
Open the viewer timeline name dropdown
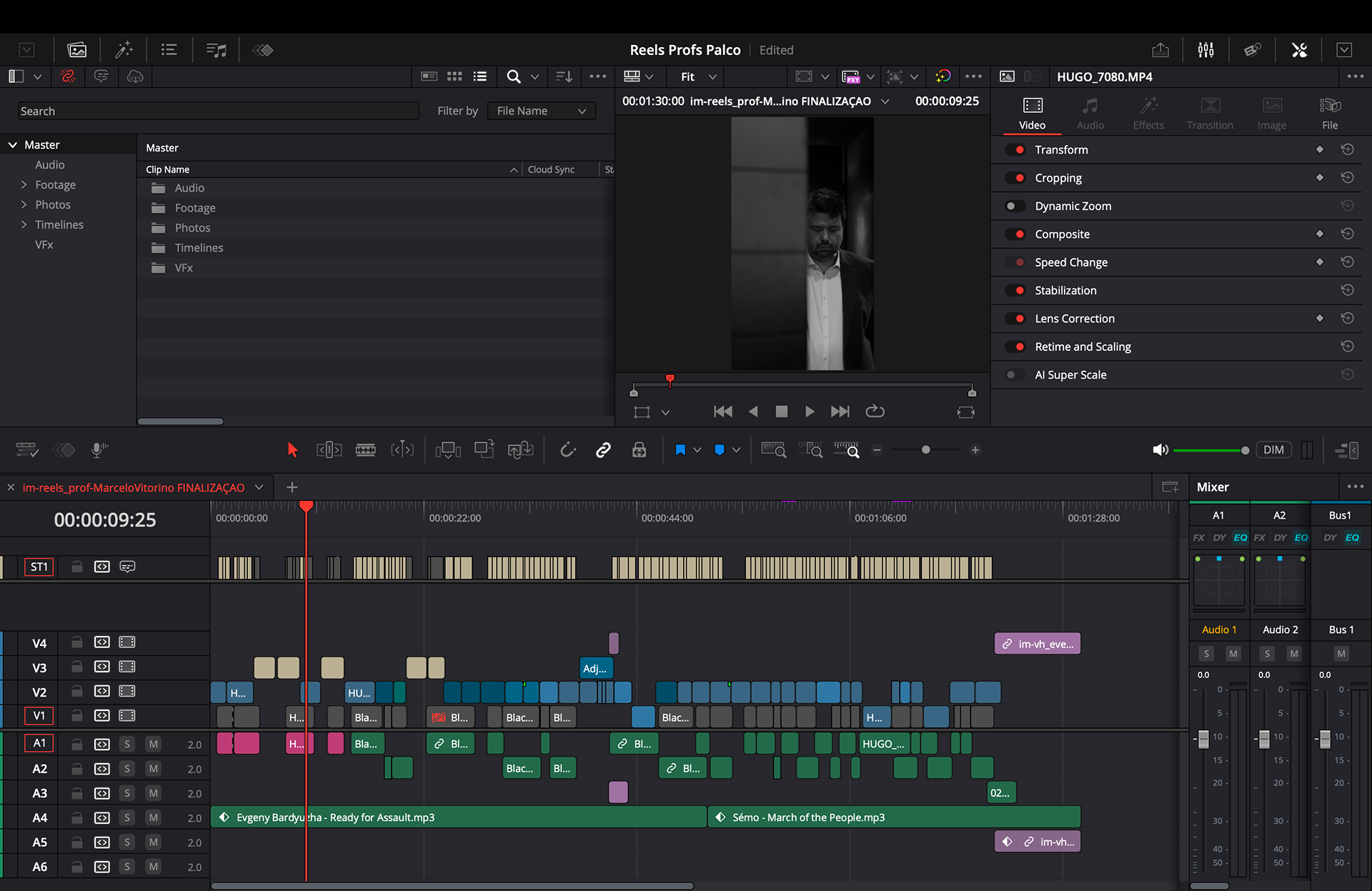[885, 101]
